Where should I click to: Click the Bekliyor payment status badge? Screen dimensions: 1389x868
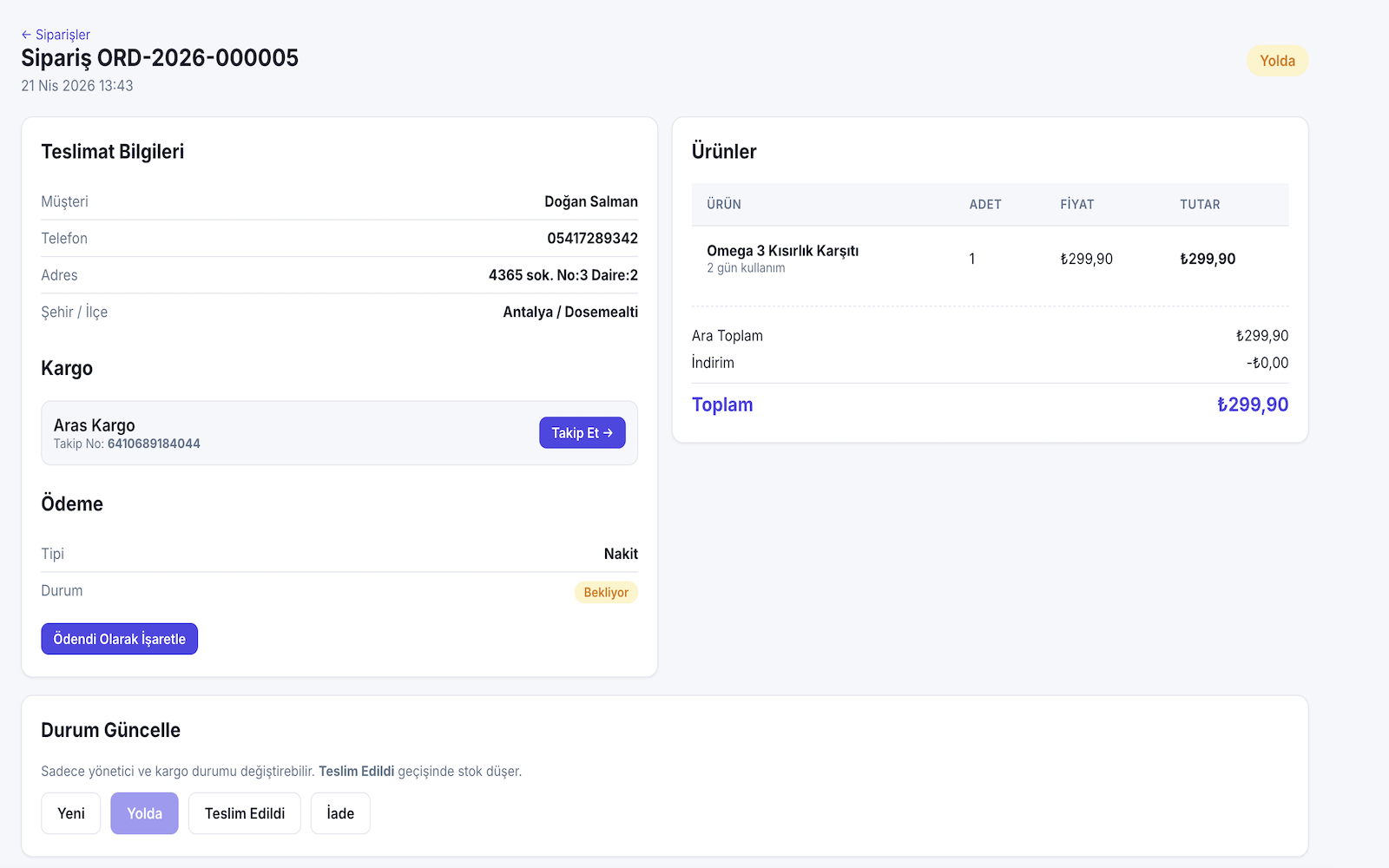(606, 593)
